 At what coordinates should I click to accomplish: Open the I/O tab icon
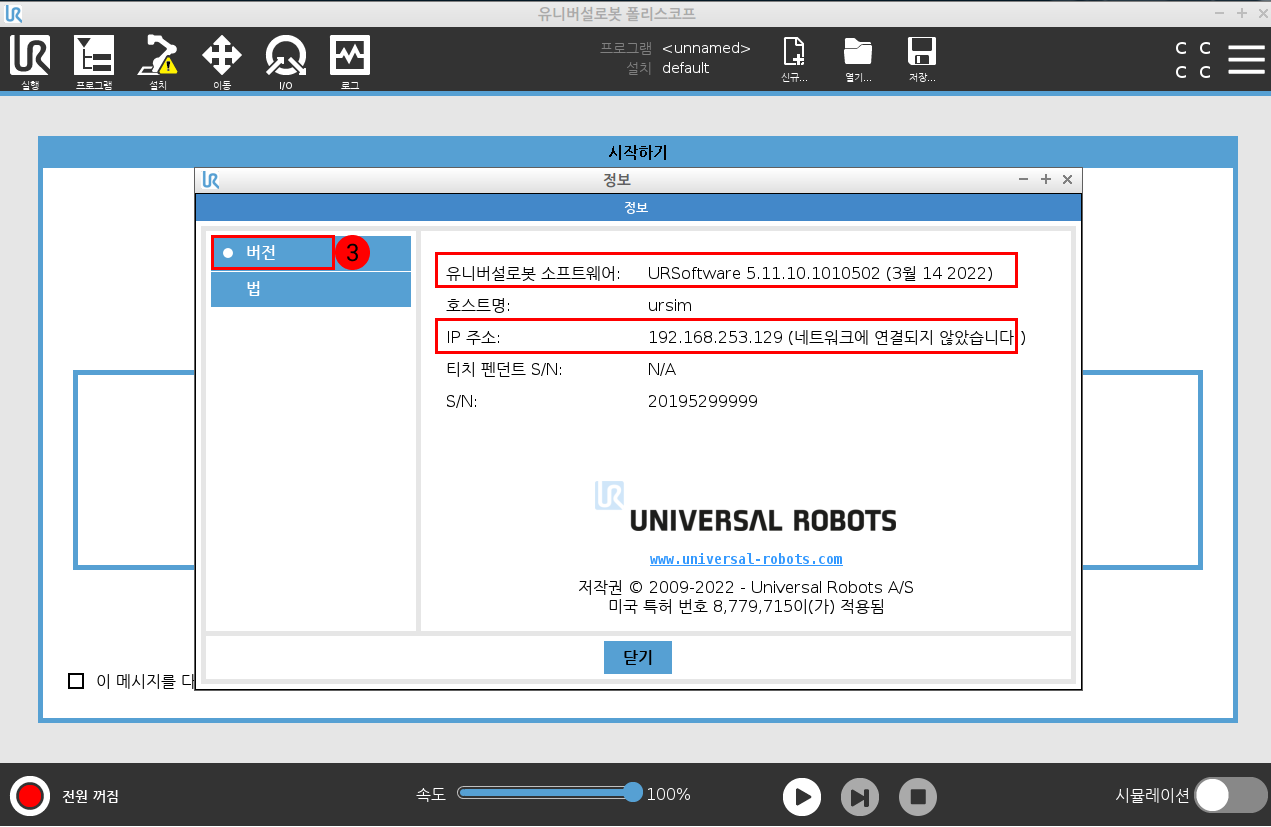(286, 62)
